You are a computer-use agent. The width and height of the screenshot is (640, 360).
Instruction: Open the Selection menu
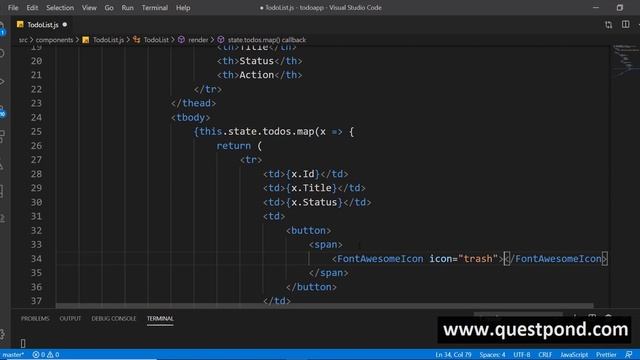(x=60, y=8)
